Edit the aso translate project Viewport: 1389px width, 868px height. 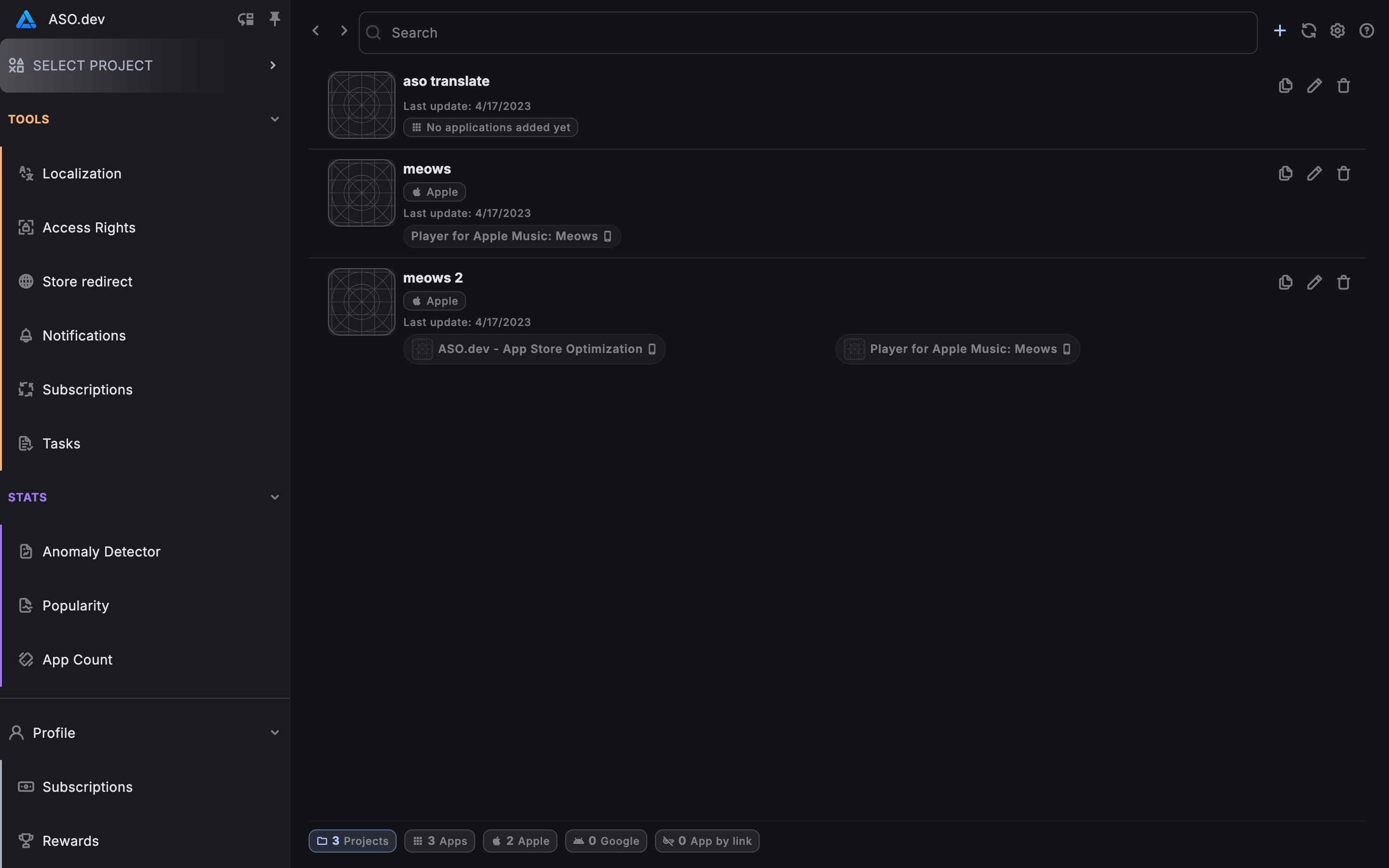coord(1314,85)
